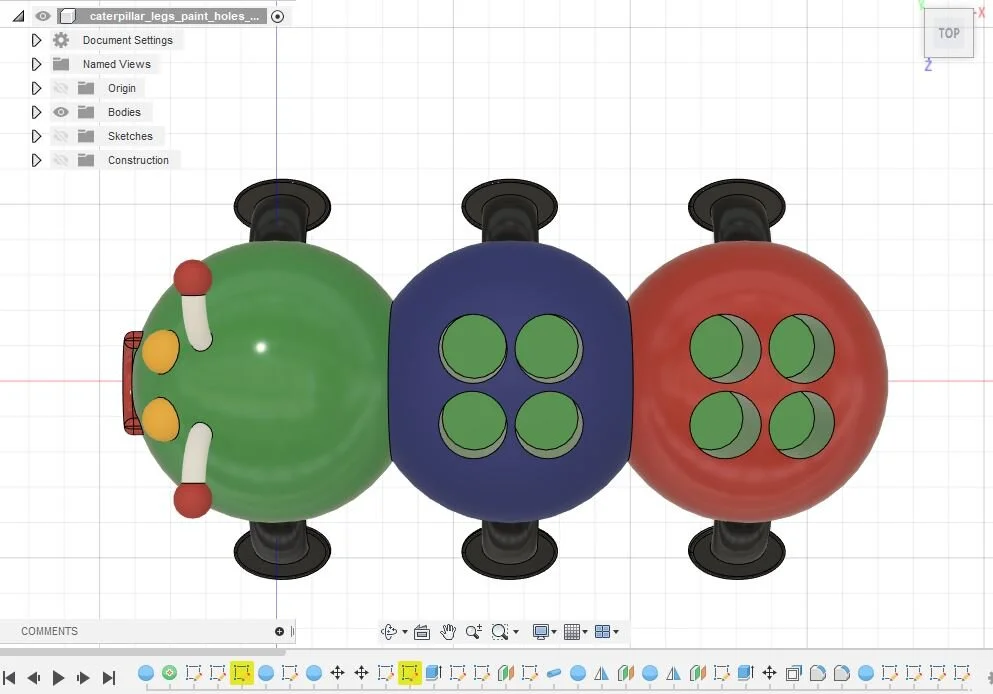Click the comments panel resize handle
Screen dimensions: 993x694
[x=292, y=631]
